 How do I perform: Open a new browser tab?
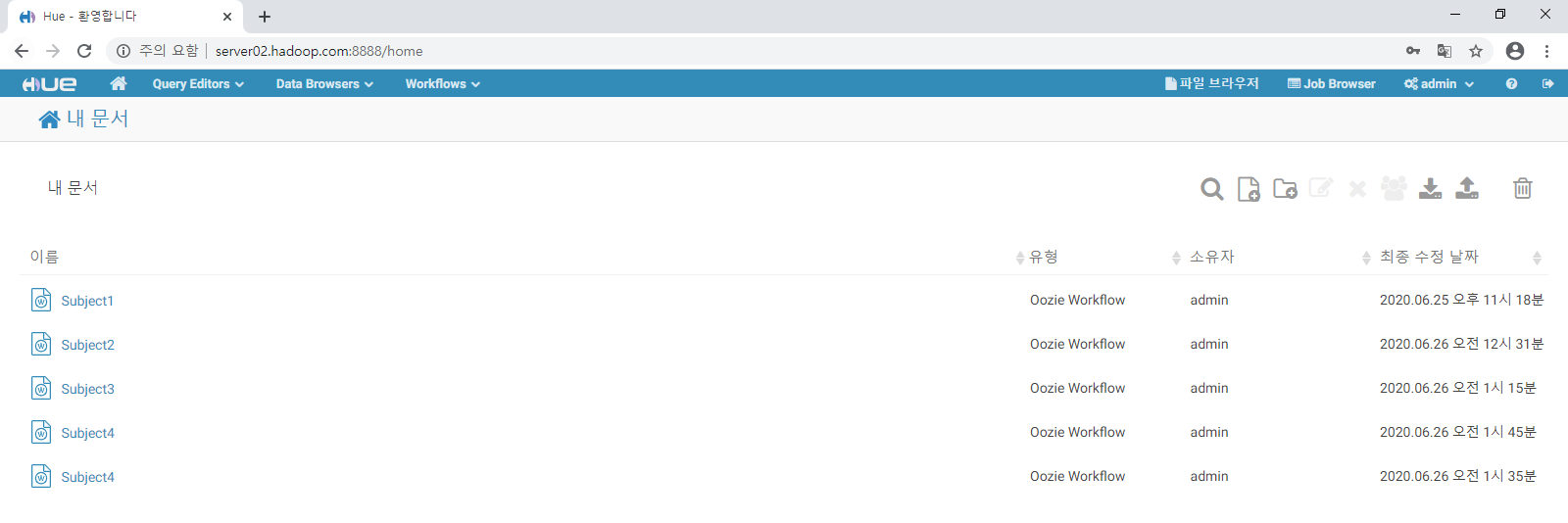(265, 17)
